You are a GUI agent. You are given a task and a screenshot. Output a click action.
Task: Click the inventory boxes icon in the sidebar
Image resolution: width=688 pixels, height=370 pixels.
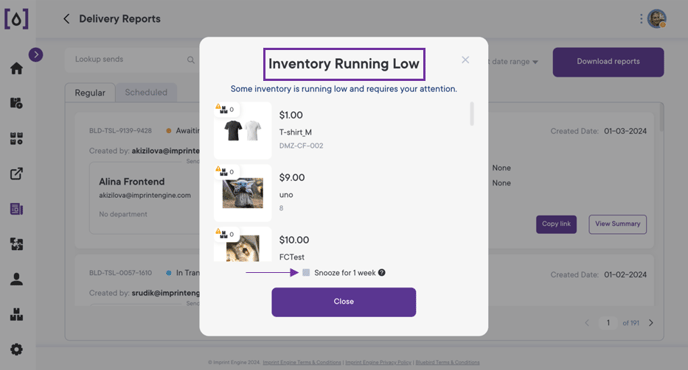(x=17, y=314)
